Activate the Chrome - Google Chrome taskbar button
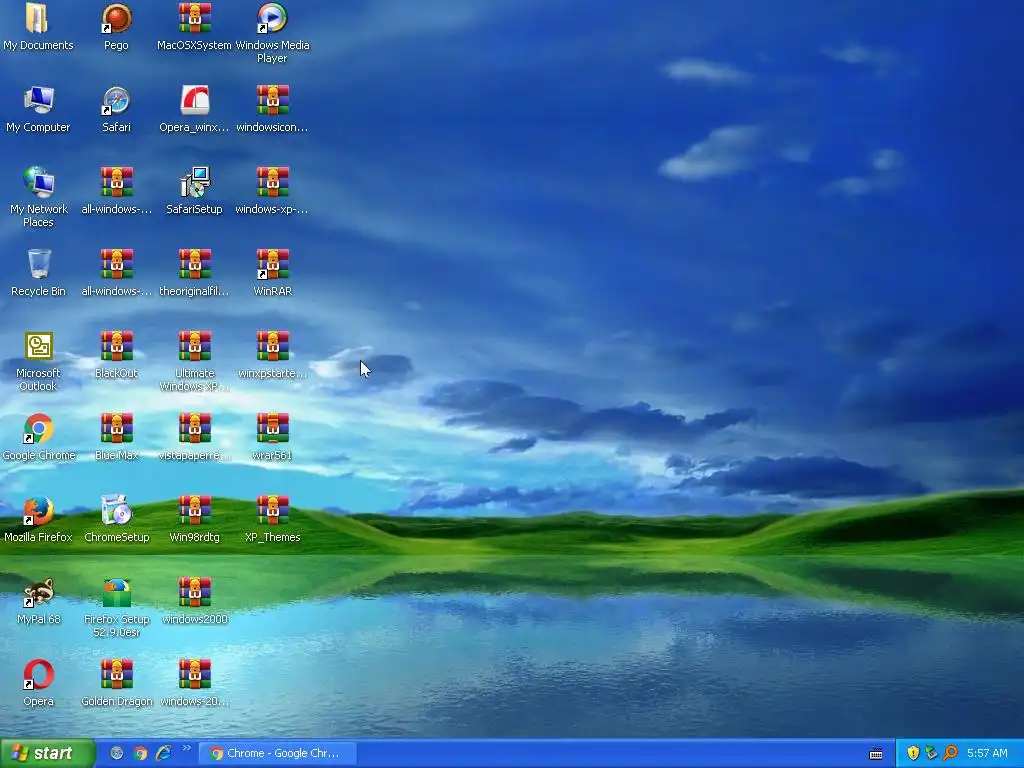 (x=278, y=753)
